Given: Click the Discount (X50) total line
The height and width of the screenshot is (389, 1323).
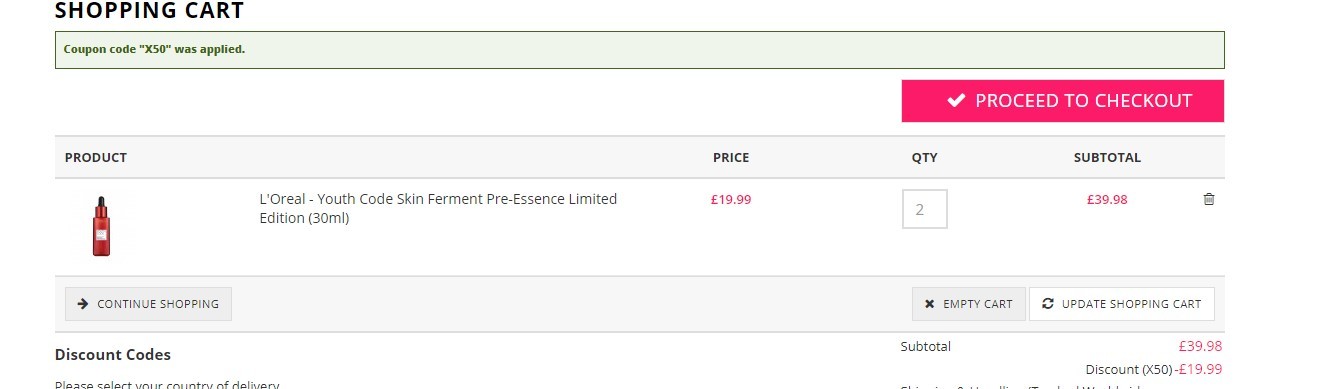Looking at the screenshot, I should click(1153, 369).
